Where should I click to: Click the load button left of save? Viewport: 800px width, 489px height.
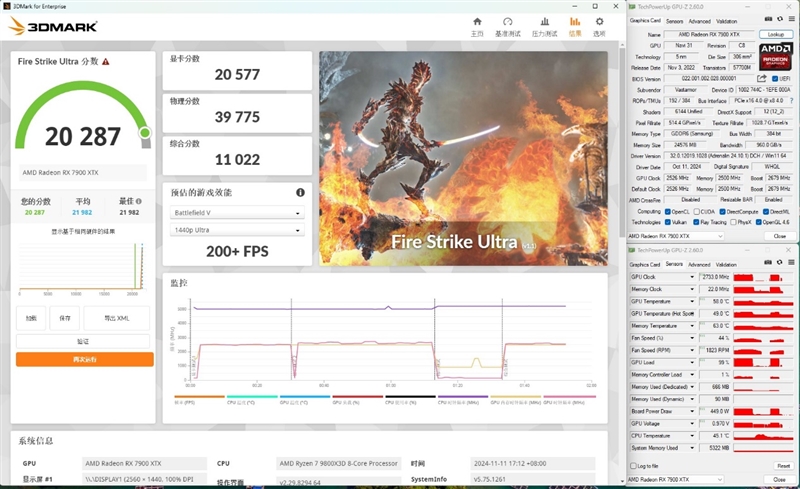point(31,318)
